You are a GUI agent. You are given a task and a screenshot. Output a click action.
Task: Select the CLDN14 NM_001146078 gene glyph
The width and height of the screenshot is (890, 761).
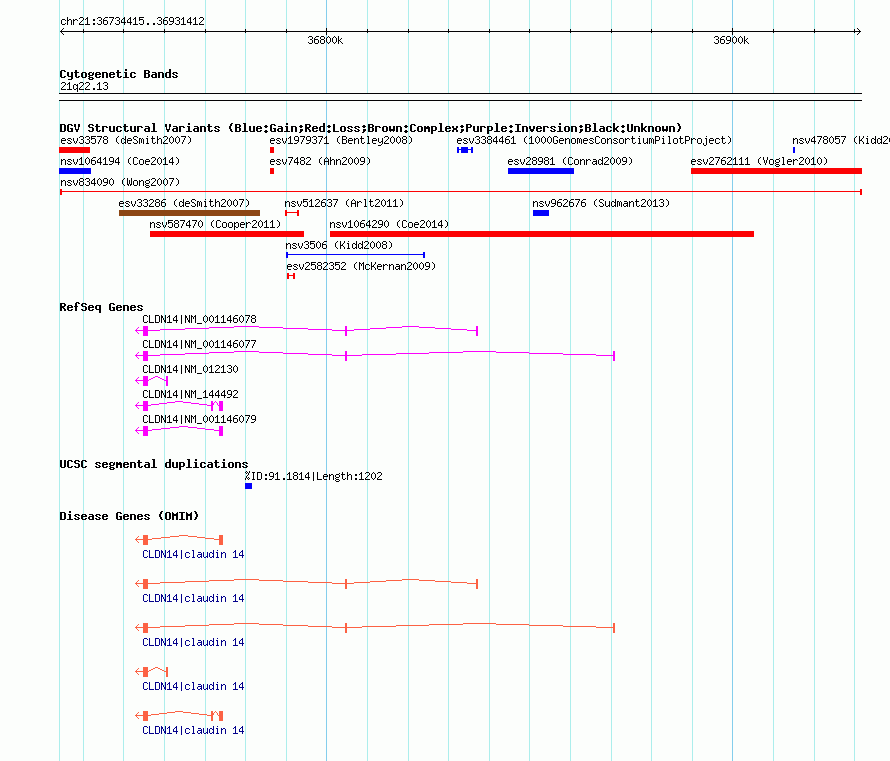pos(307,330)
